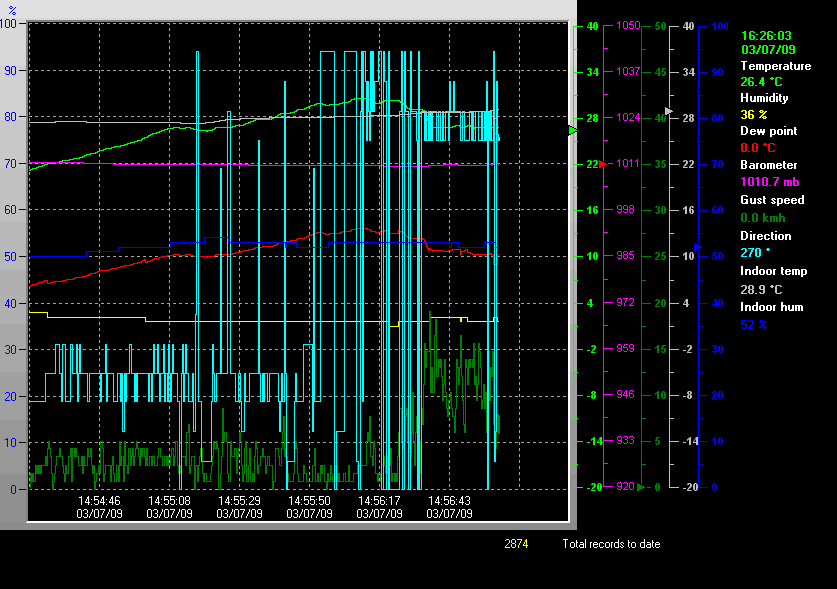Click the 2874 total records counter

[x=516, y=544]
